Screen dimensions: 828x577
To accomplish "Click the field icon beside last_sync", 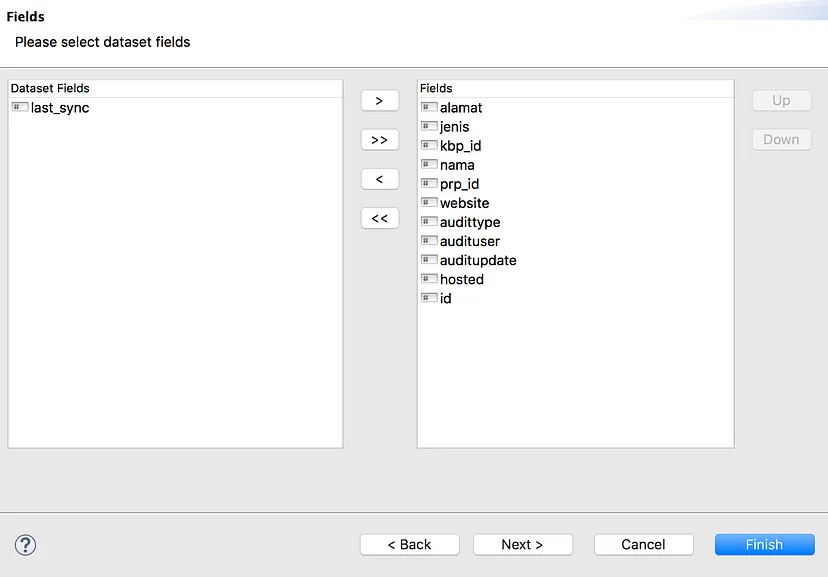I will tap(20, 107).
